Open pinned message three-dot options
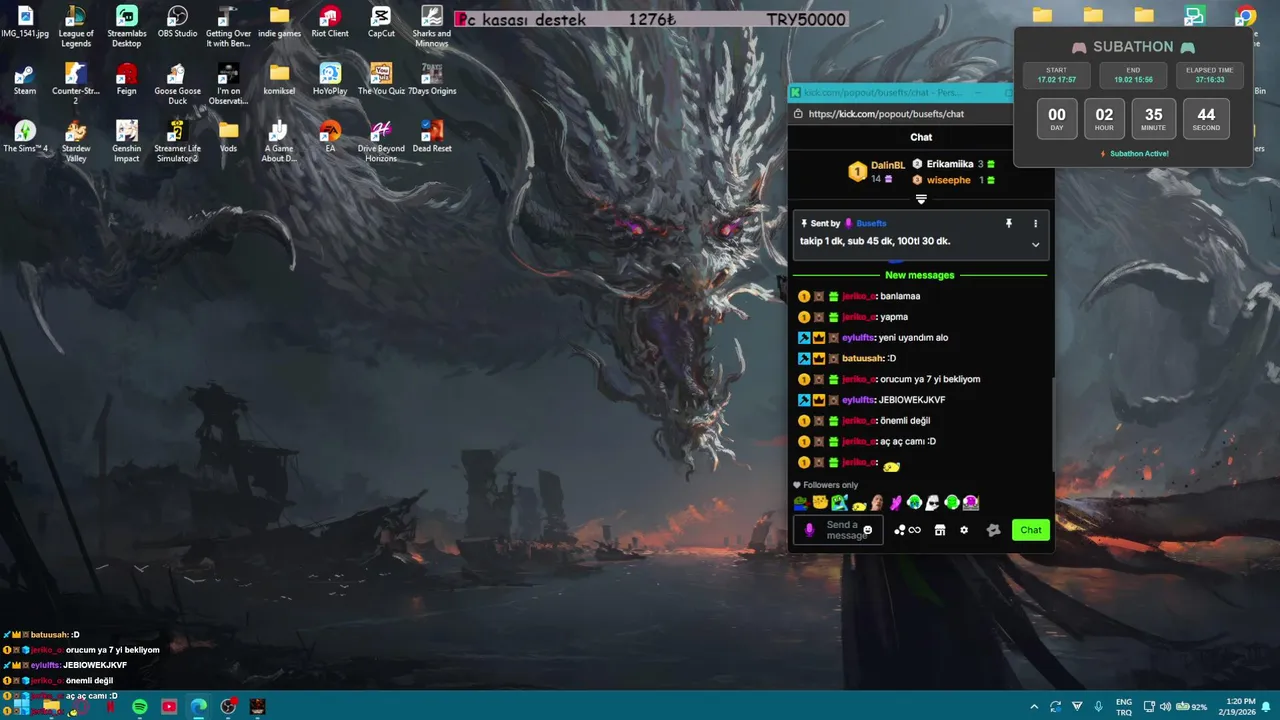The height and width of the screenshot is (720, 1280). pos(1035,223)
